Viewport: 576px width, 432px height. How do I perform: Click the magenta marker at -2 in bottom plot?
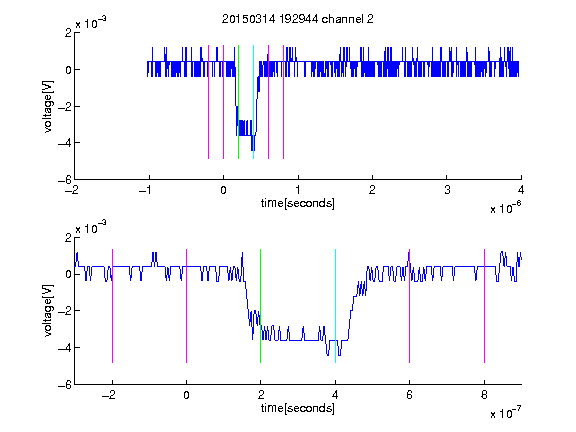[112, 306]
